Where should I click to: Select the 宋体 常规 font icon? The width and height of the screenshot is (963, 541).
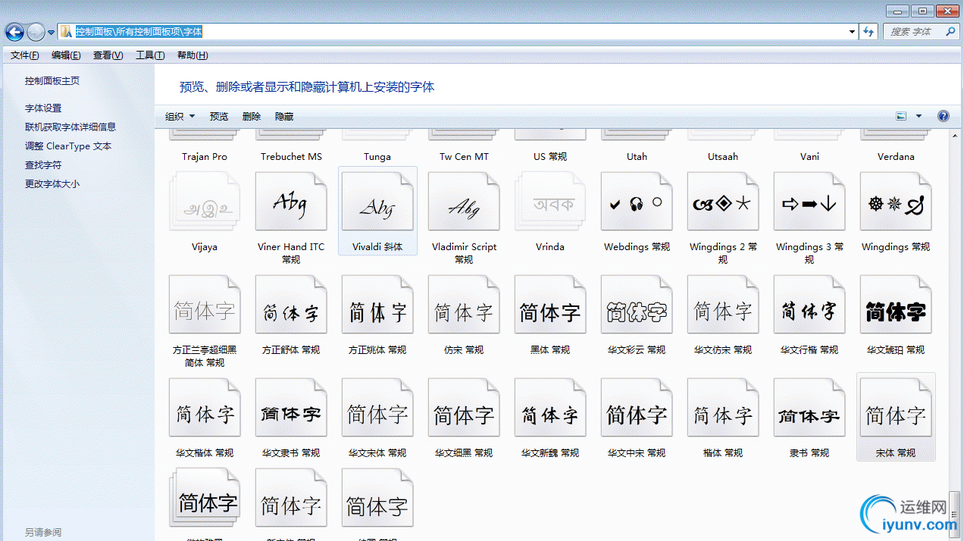pyautogui.click(x=896, y=408)
